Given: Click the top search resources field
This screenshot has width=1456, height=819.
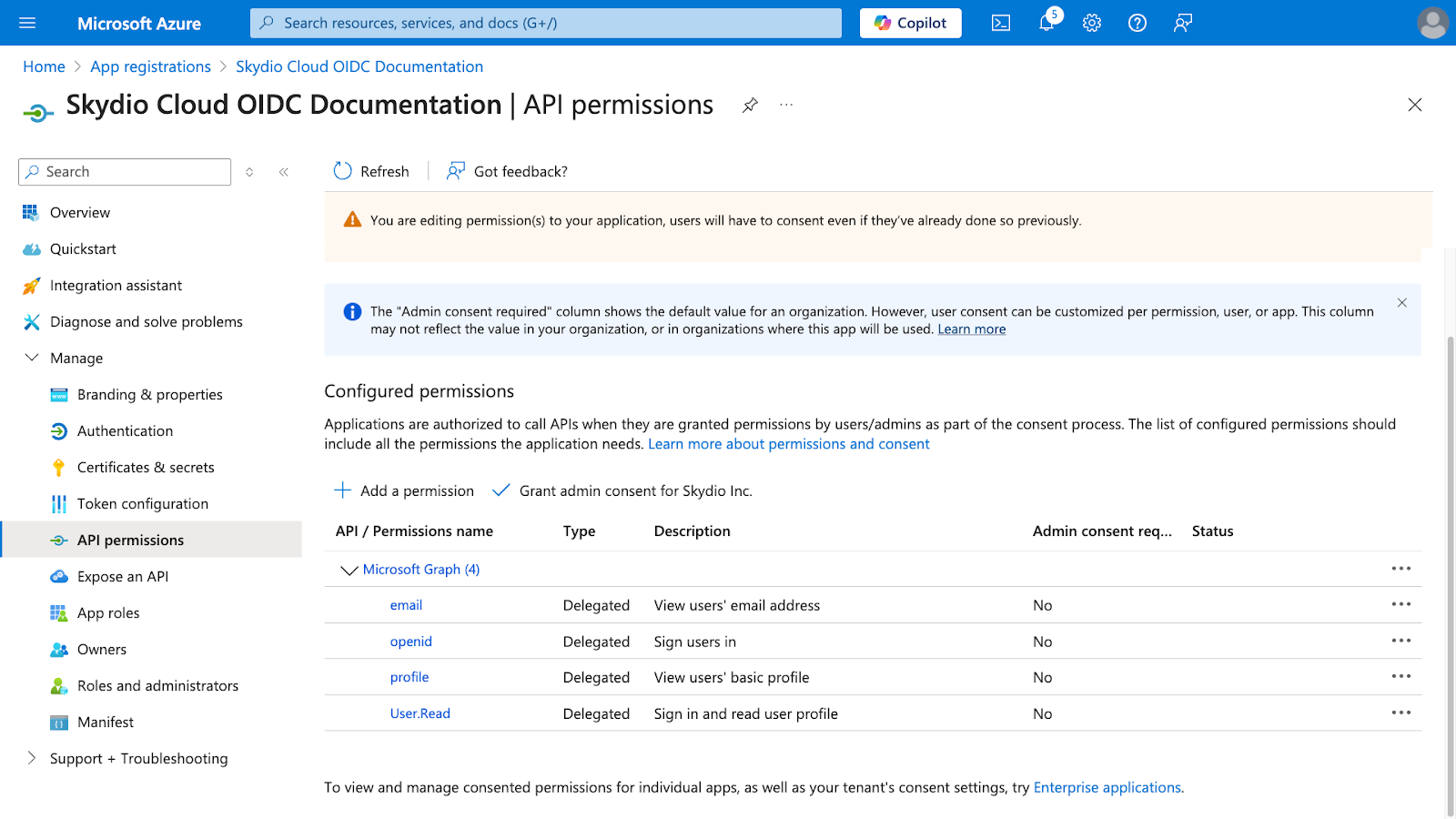Looking at the screenshot, I should pos(546,23).
